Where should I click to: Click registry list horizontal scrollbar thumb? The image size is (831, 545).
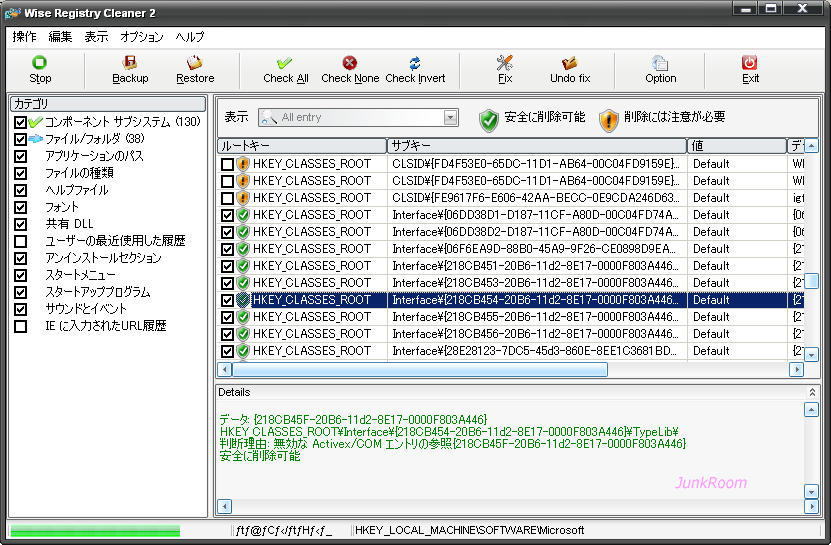pyautogui.click(x=420, y=370)
